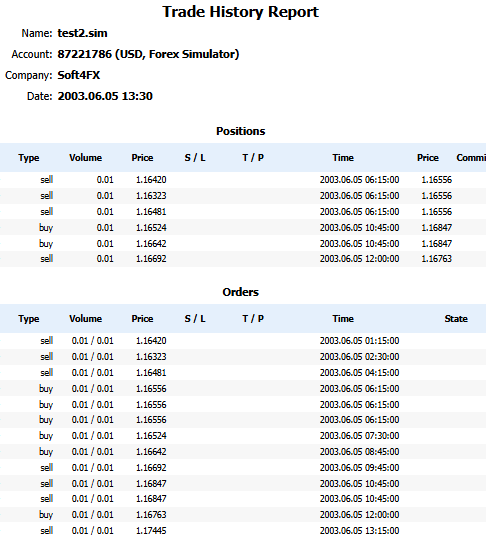Click sell type of order at 13:15:00
Image resolution: width=486 pixels, height=548 pixels.
point(46,531)
